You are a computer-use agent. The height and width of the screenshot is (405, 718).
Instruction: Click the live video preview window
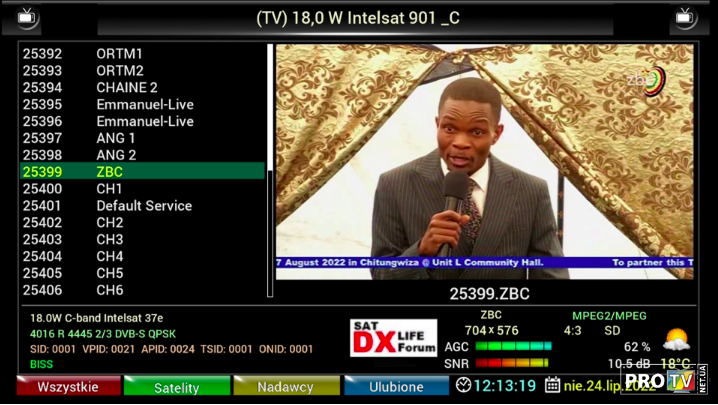click(x=484, y=160)
